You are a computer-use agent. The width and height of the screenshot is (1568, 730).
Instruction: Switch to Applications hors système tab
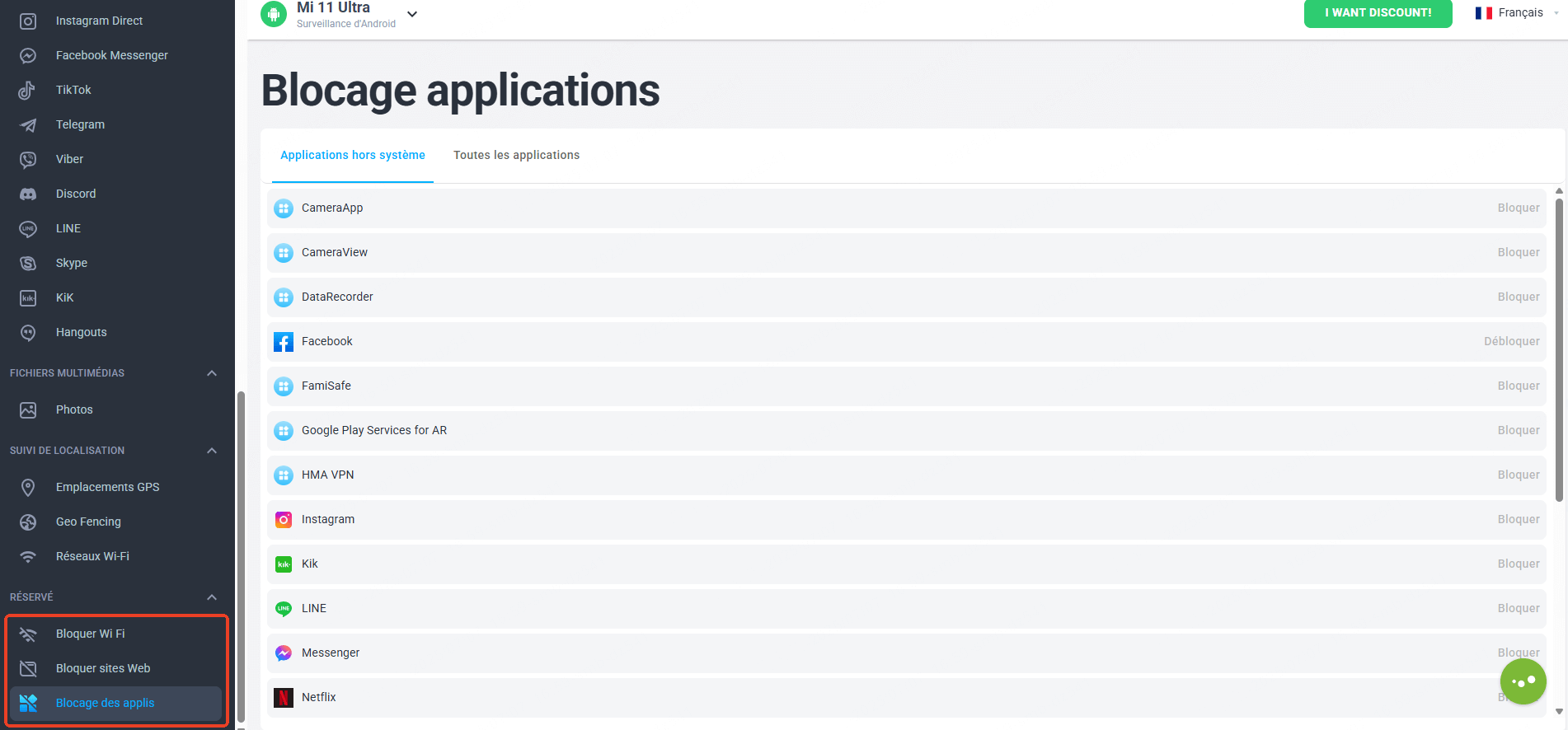tap(353, 155)
